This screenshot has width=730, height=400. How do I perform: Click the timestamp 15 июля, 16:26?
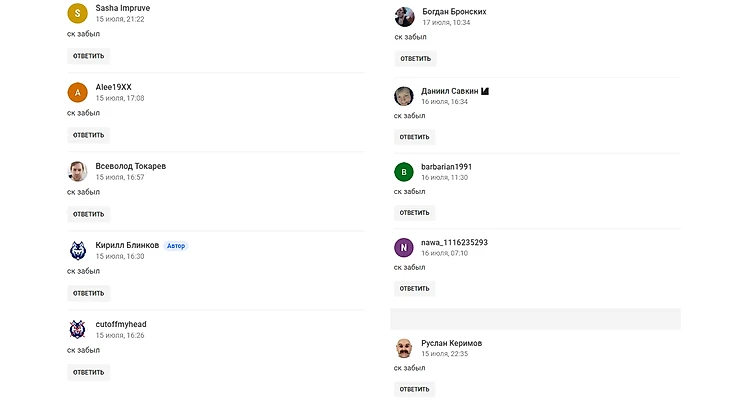pyautogui.click(x=120, y=335)
